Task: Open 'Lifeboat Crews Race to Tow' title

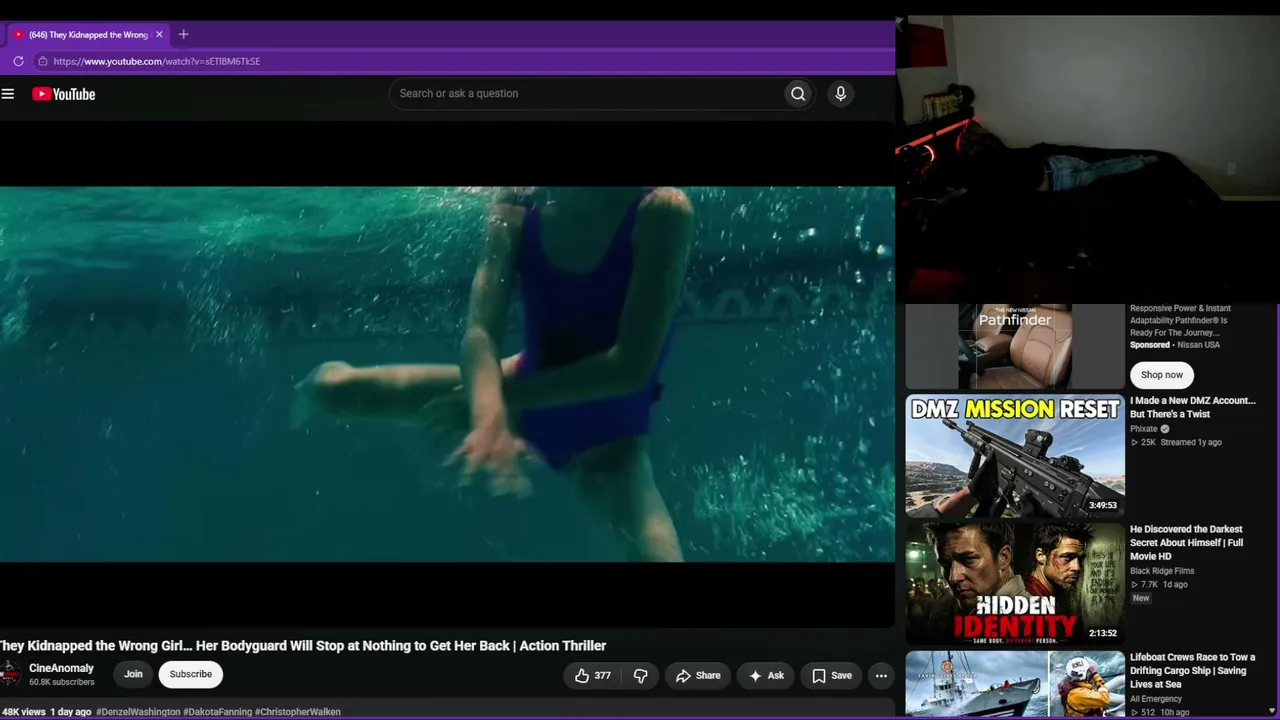Action: [1192, 671]
